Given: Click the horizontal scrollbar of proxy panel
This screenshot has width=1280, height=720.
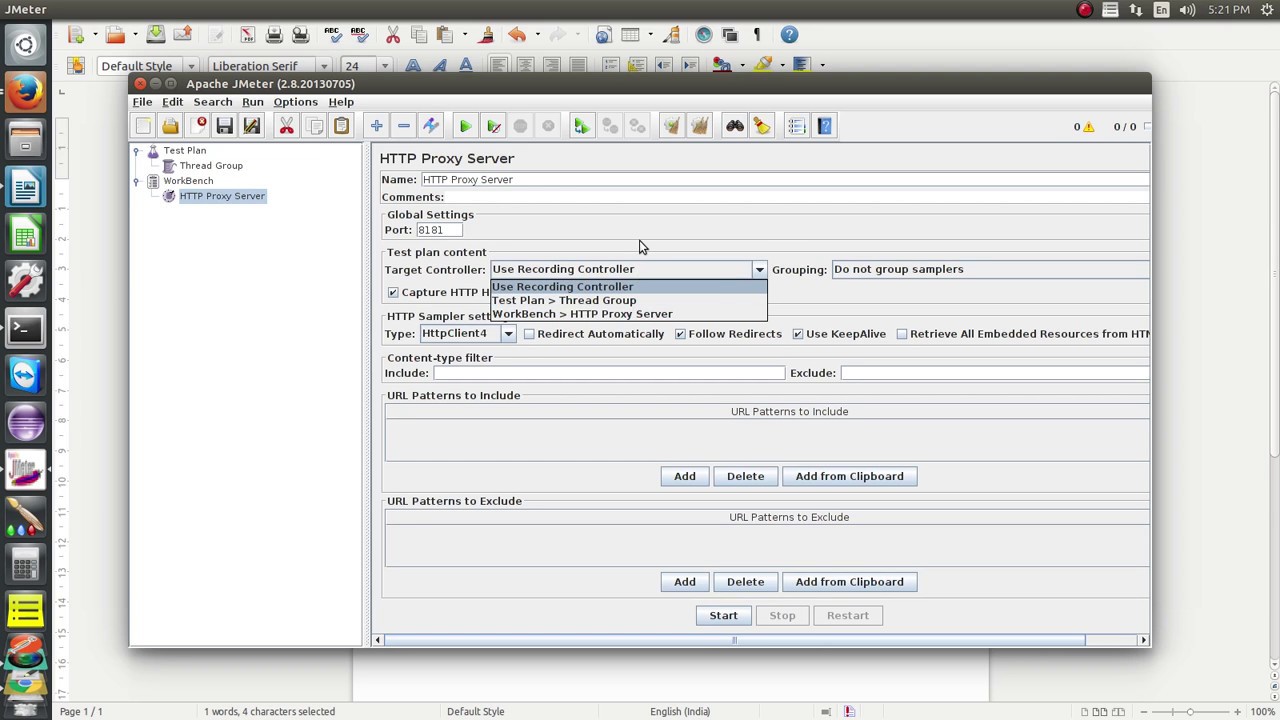Looking at the screenshot, I should point(735,640).
